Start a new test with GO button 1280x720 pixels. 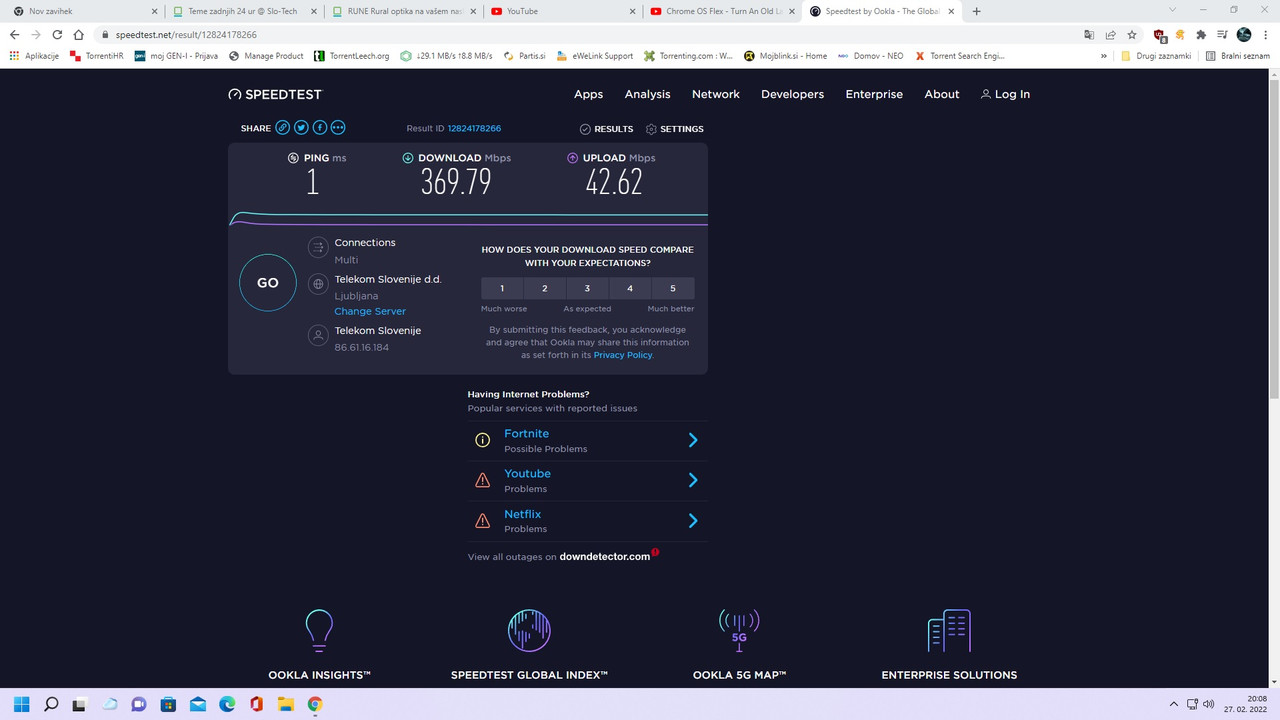(268, 283)
